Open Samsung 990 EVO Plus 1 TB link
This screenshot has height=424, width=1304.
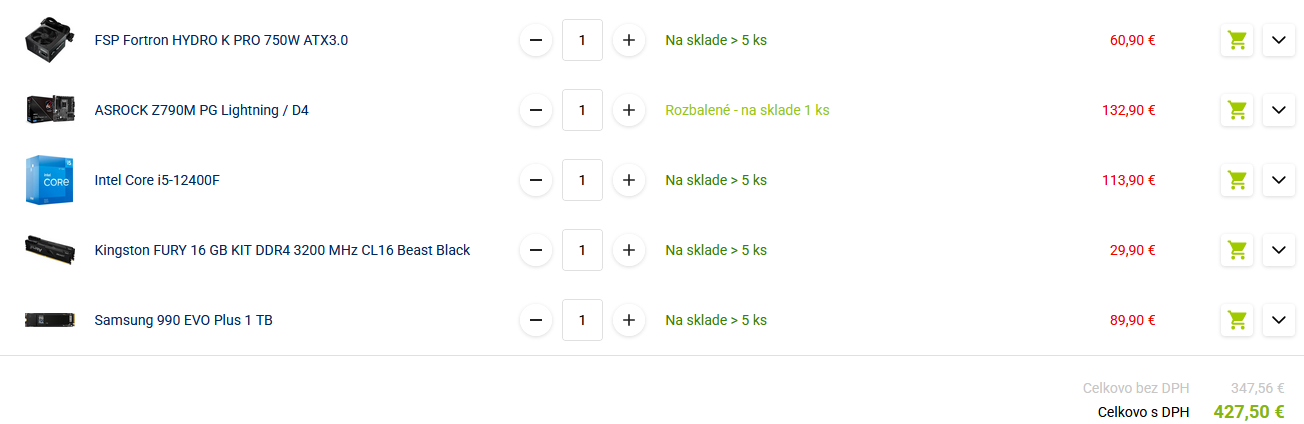(x=183, y=320)
